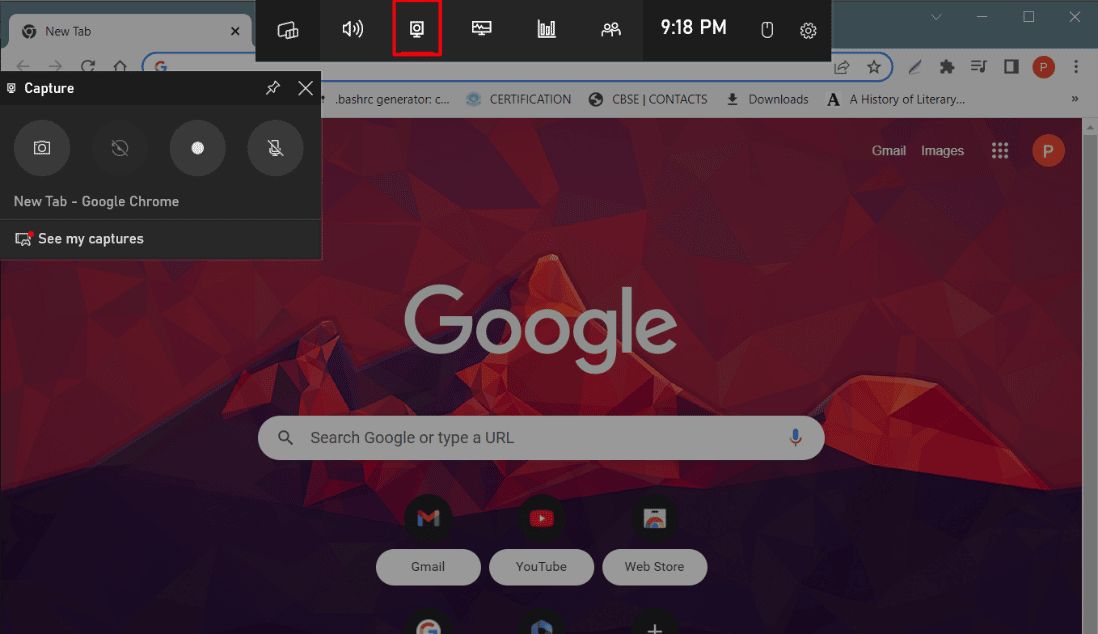Click the record last 30 seconds button

tap(120, 148)
